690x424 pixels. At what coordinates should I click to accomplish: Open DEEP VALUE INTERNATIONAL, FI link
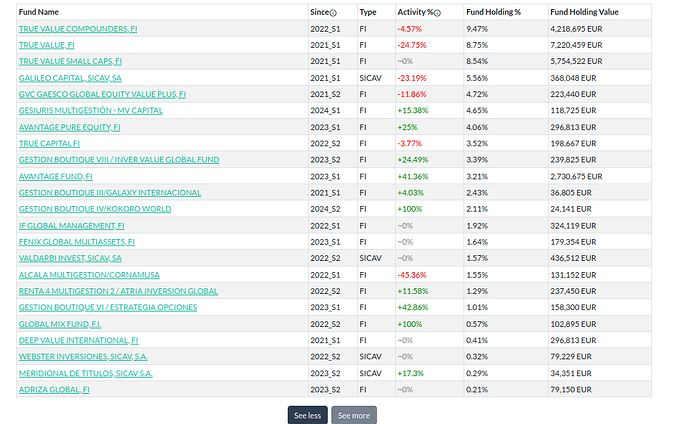pos(78,341)
